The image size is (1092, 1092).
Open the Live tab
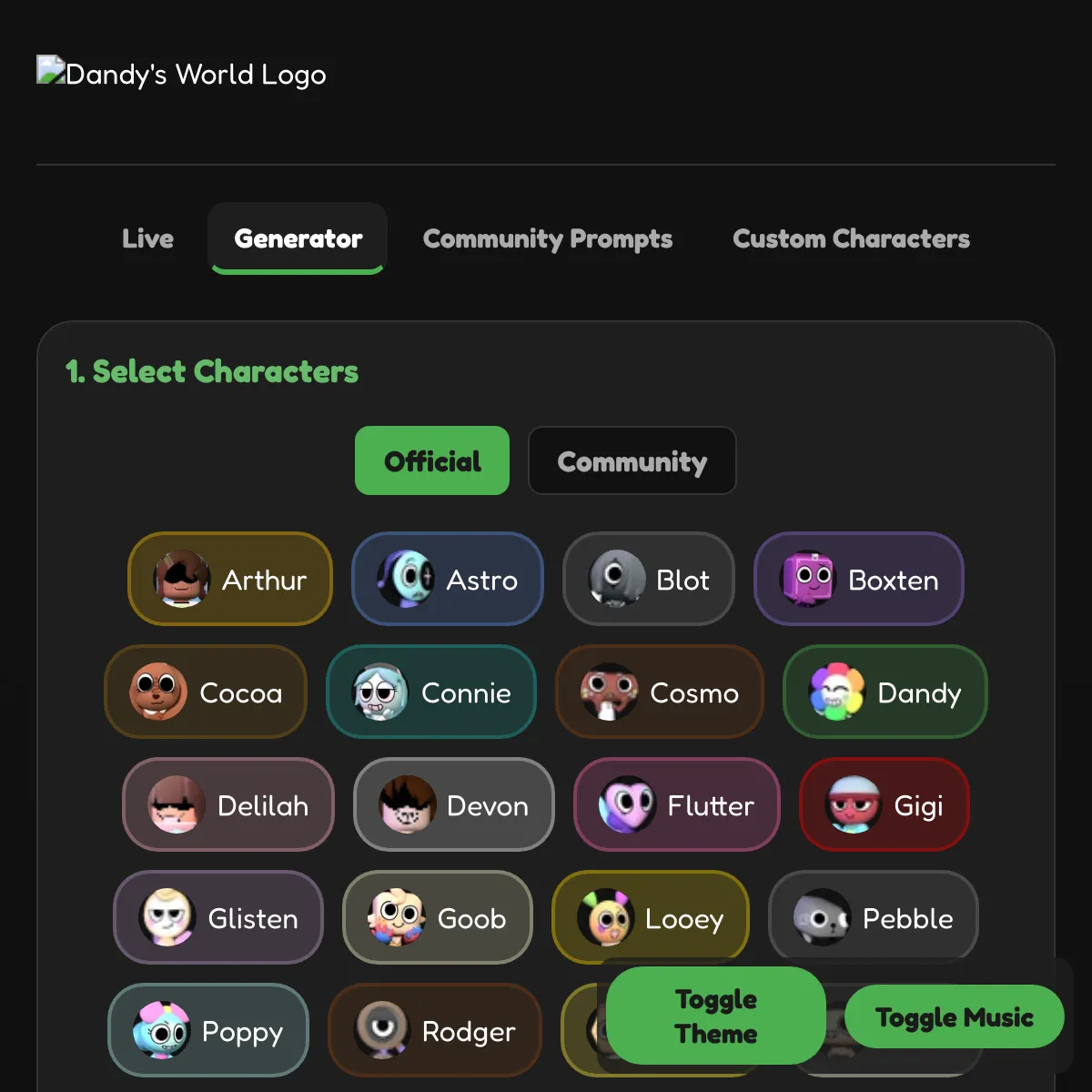(x=148, y=238)
